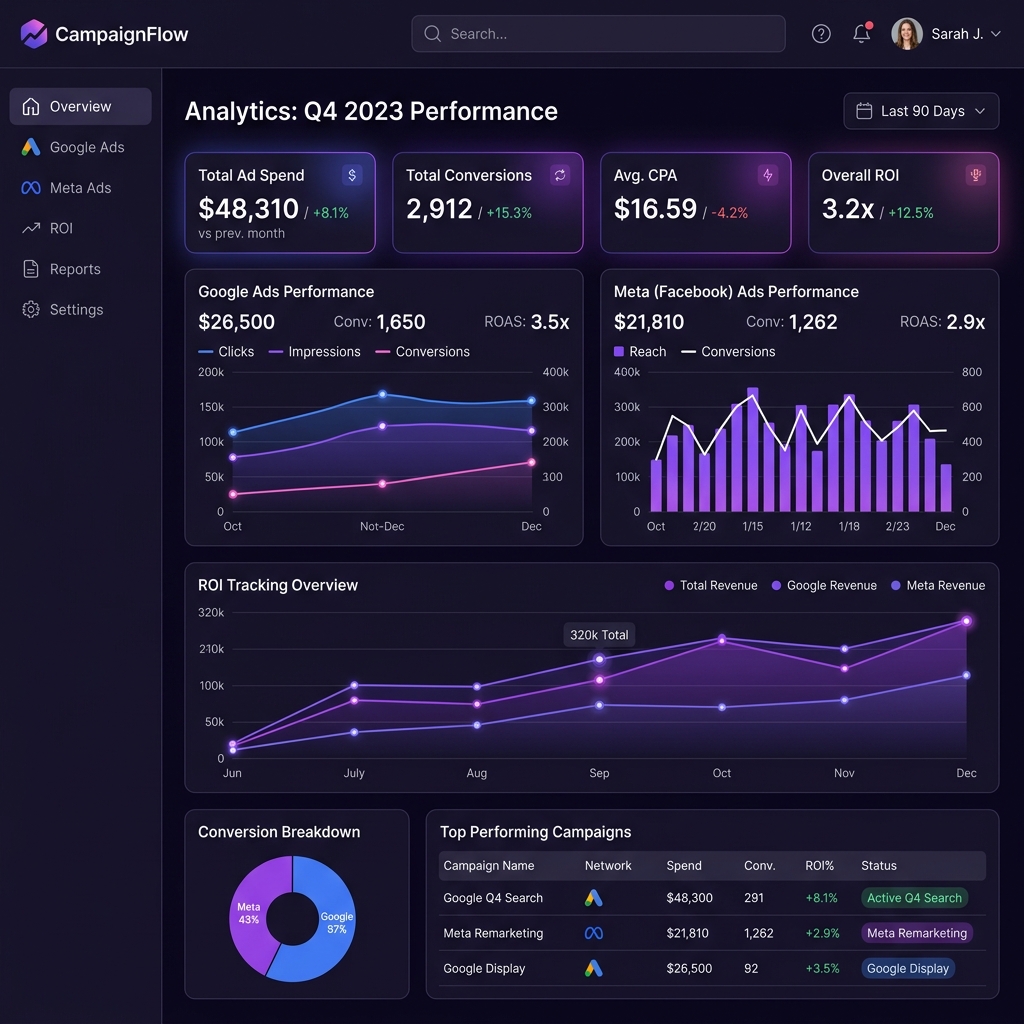Open the help question mark icon
1024x1024 pixels.
tap(821, 33)
